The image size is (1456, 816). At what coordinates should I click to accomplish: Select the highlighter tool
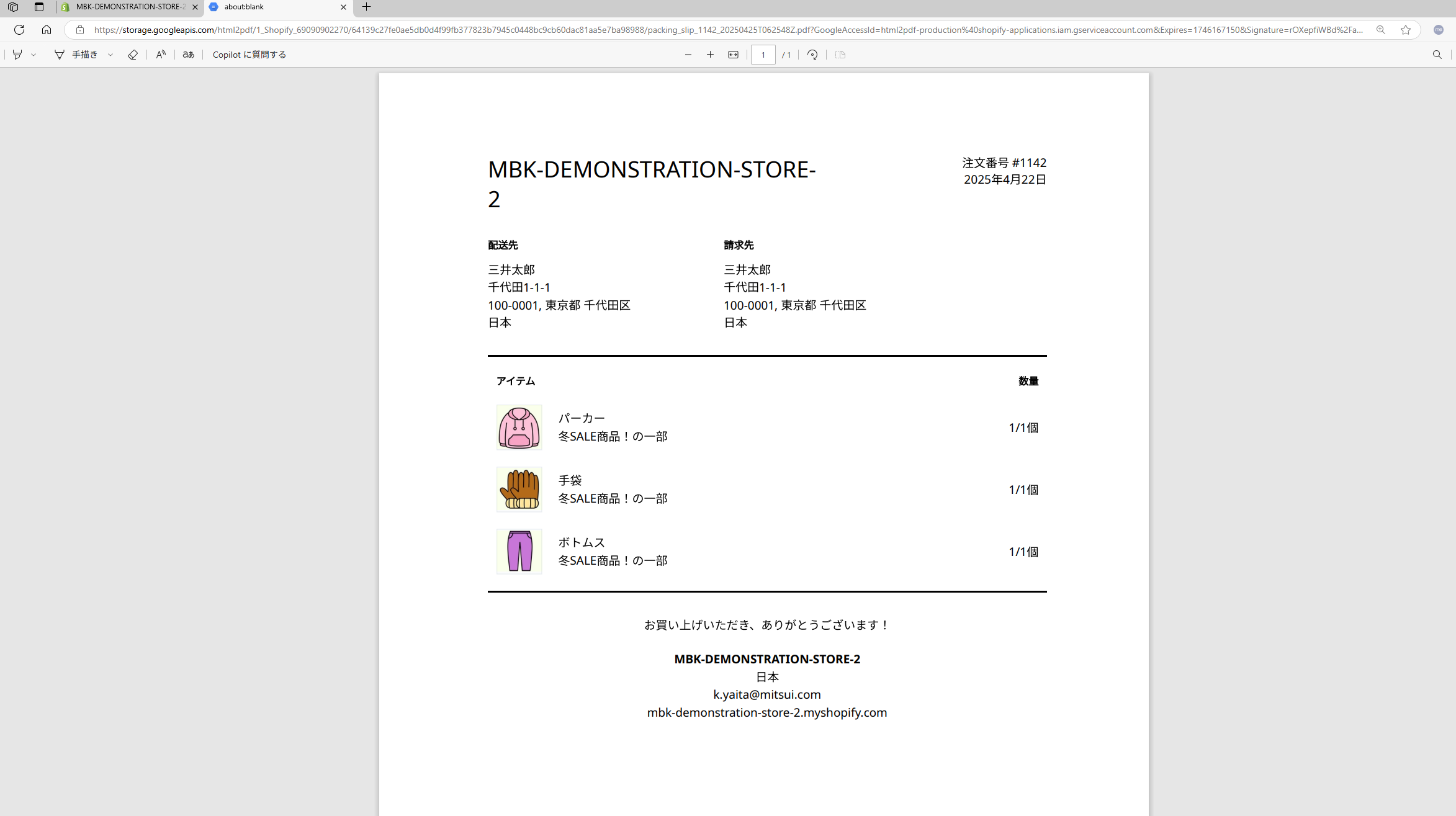tap(17, 55)
